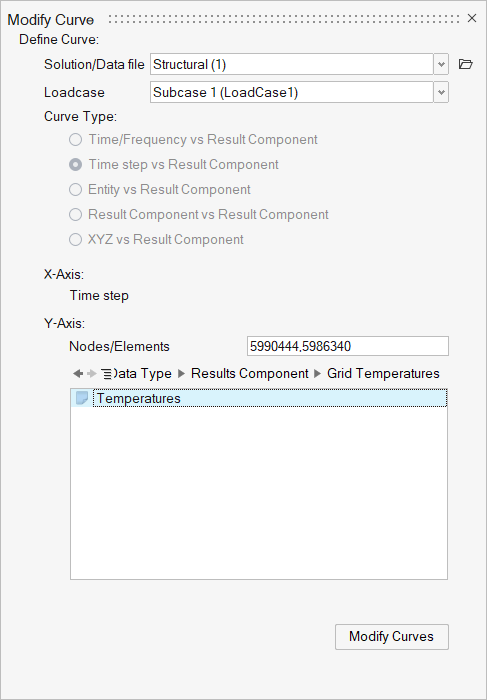Close the Modify Curve panel
This screenshot has height=700, width=487.
click(x=472, y=18)
